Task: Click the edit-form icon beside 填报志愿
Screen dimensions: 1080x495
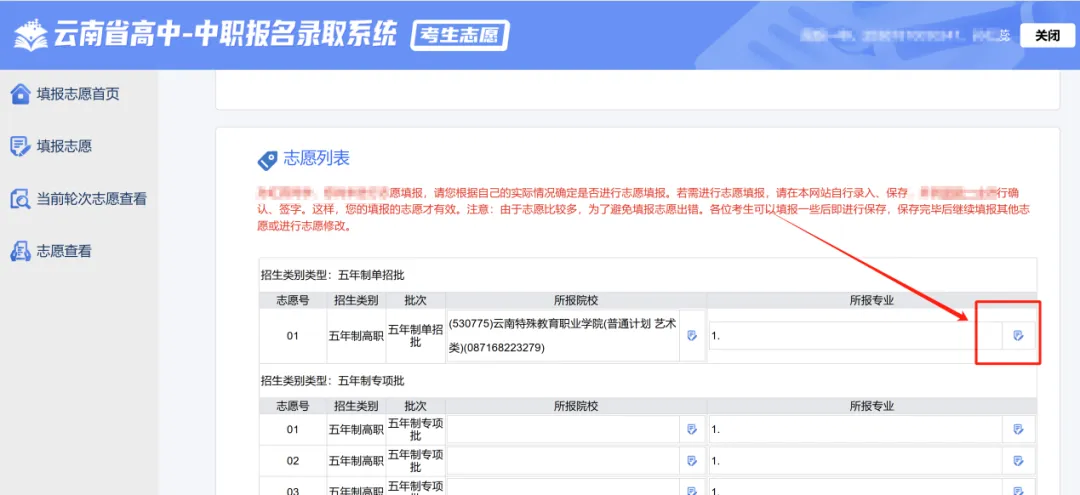Action: click(x=20, y=146)
